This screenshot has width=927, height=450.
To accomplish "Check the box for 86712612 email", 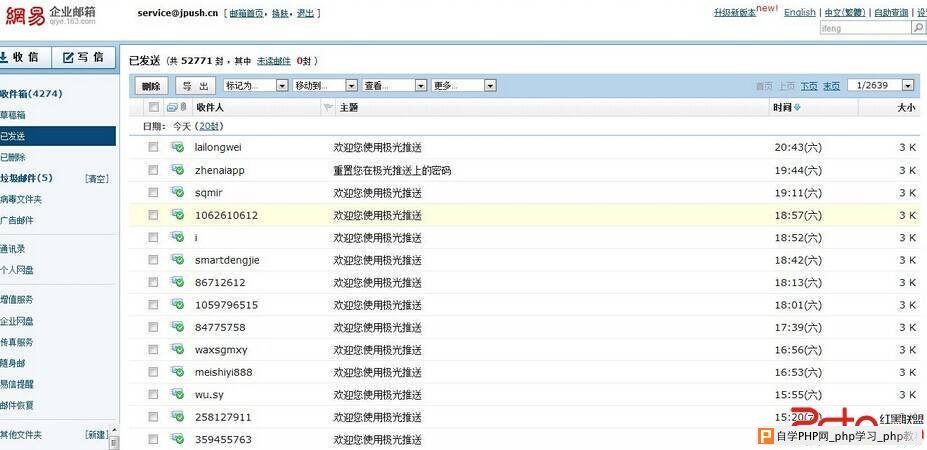I will point(153,282).
